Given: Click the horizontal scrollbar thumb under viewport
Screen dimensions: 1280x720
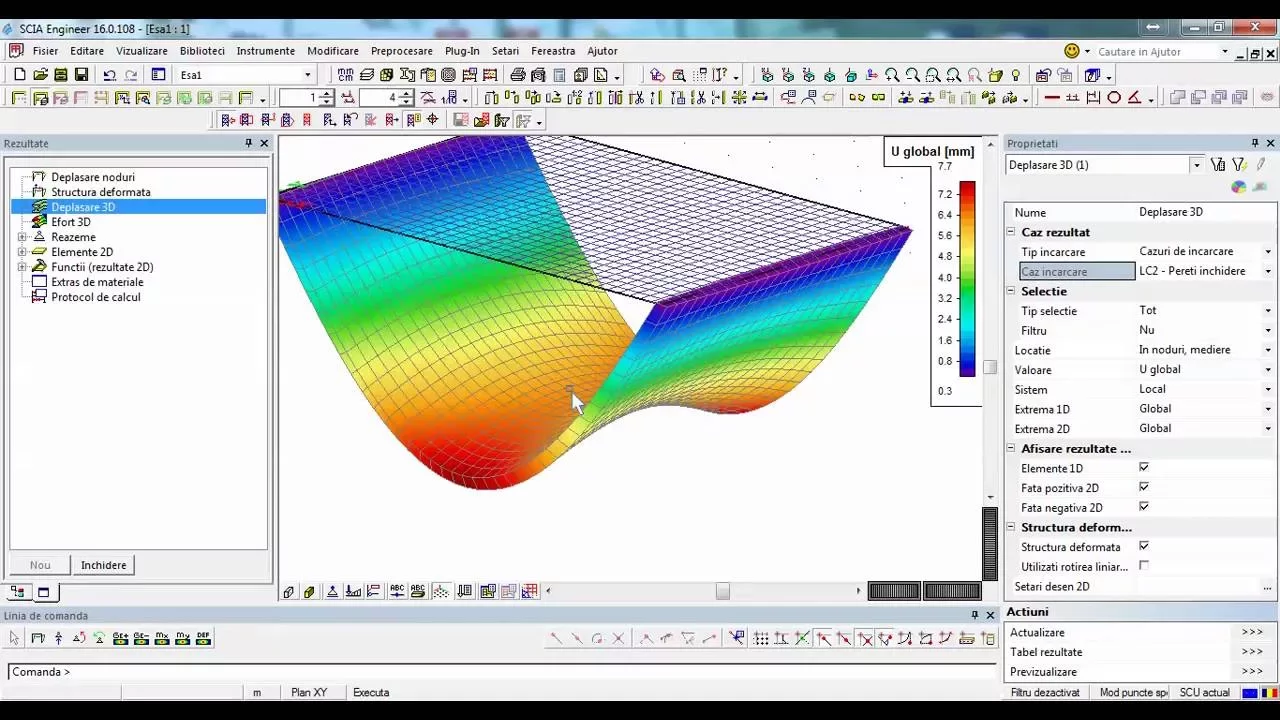Looking at the screenshot, I should [x=723, y=591].
